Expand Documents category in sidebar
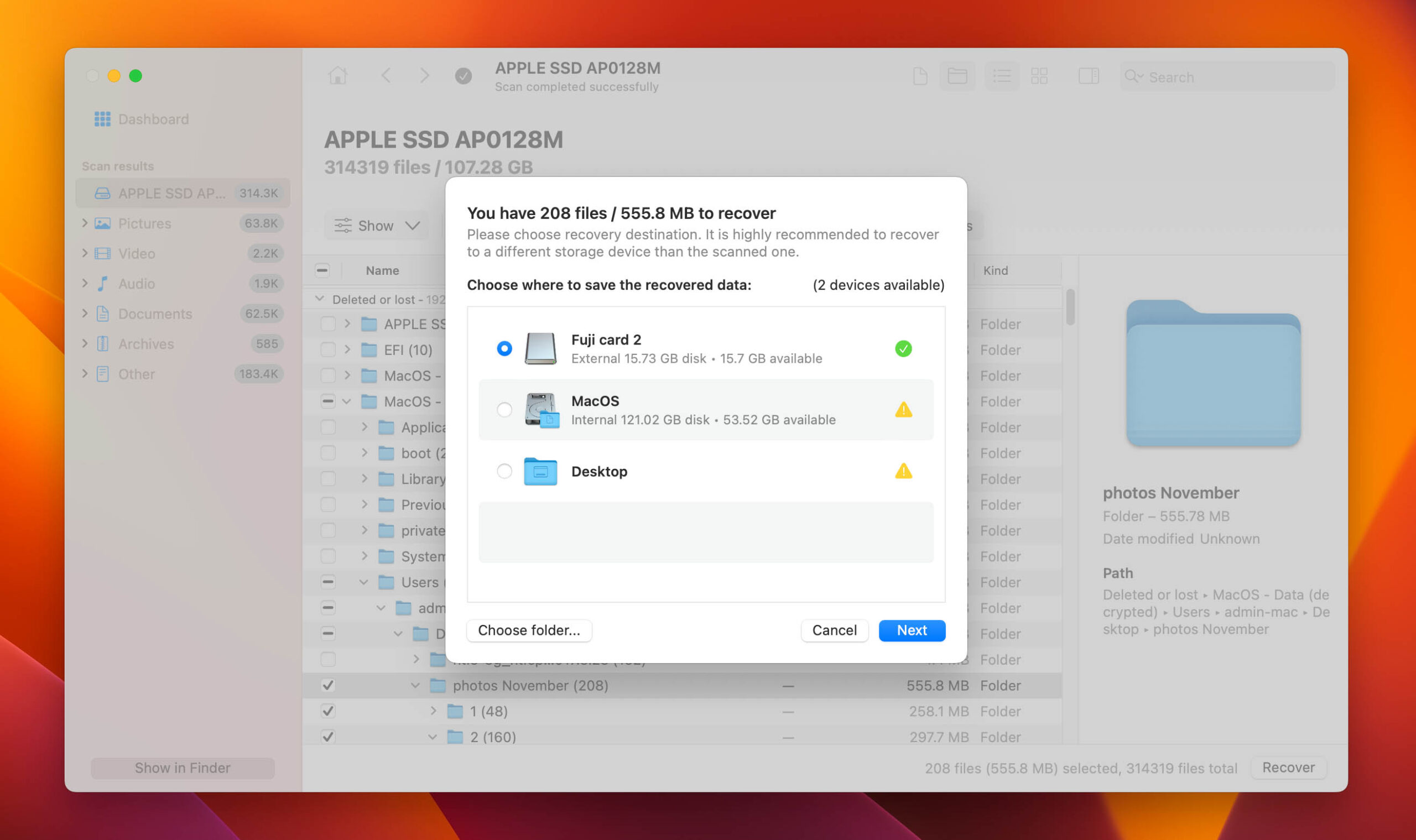 click(x=85, y=312)
